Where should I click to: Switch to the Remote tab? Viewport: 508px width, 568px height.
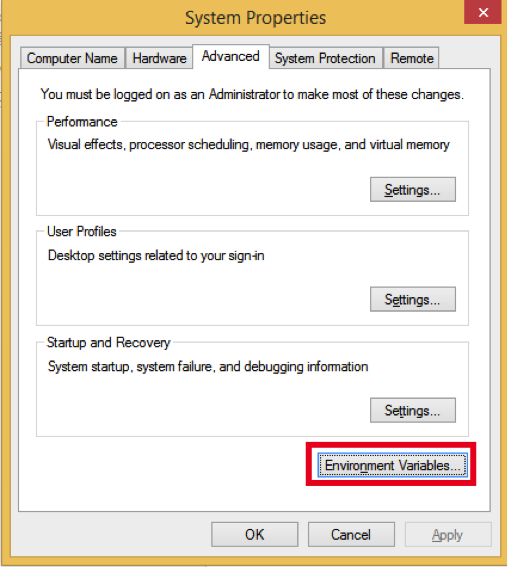coord(411,58)
